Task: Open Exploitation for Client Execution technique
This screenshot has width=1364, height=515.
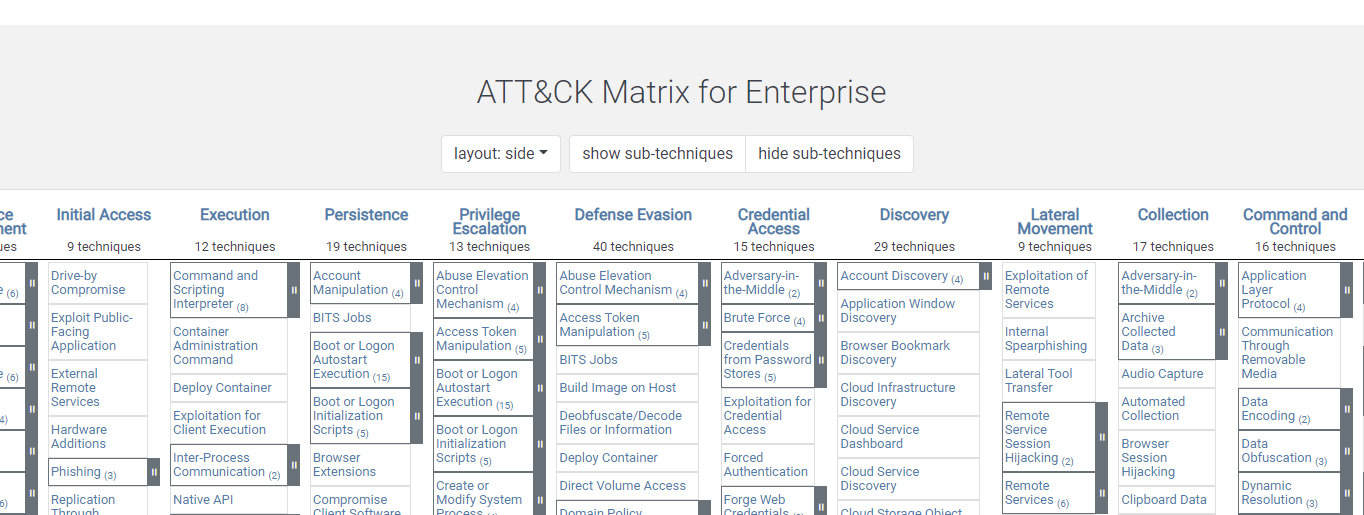Action: click(219, 423)
